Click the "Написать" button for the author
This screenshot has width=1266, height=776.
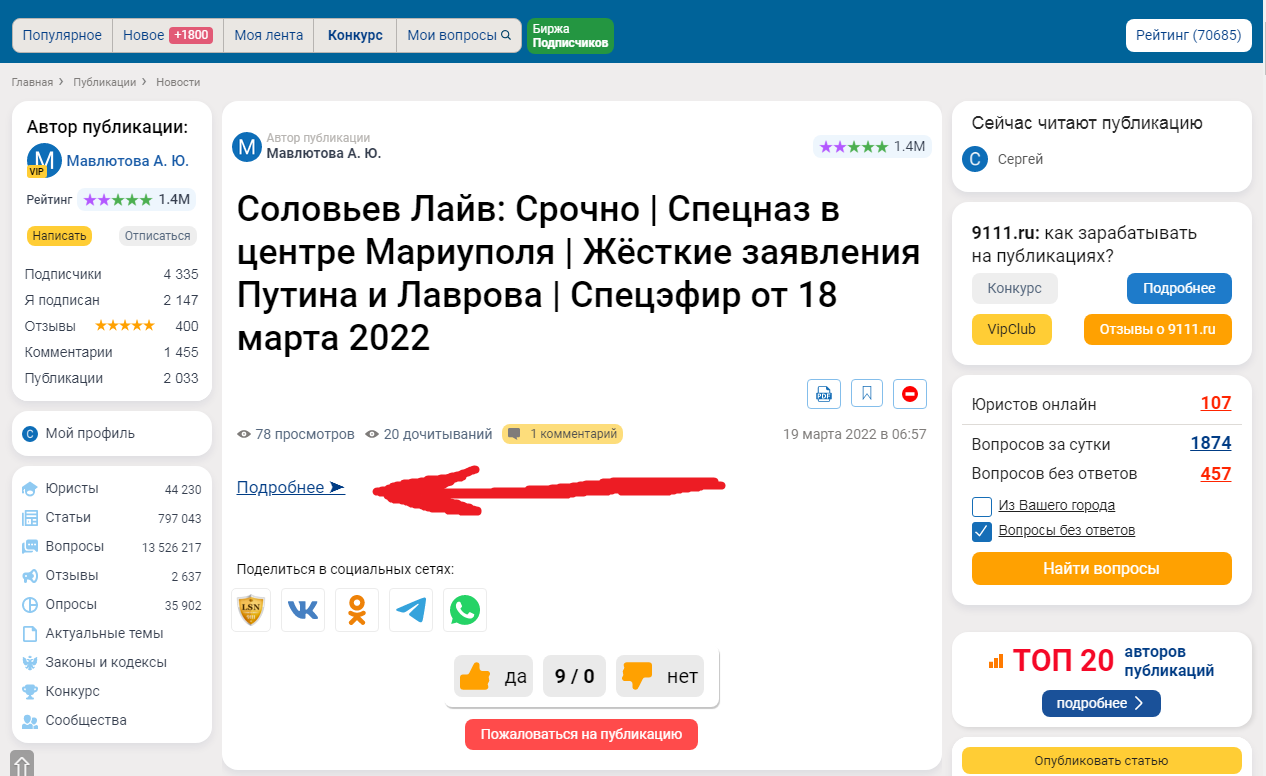(59, 236)
